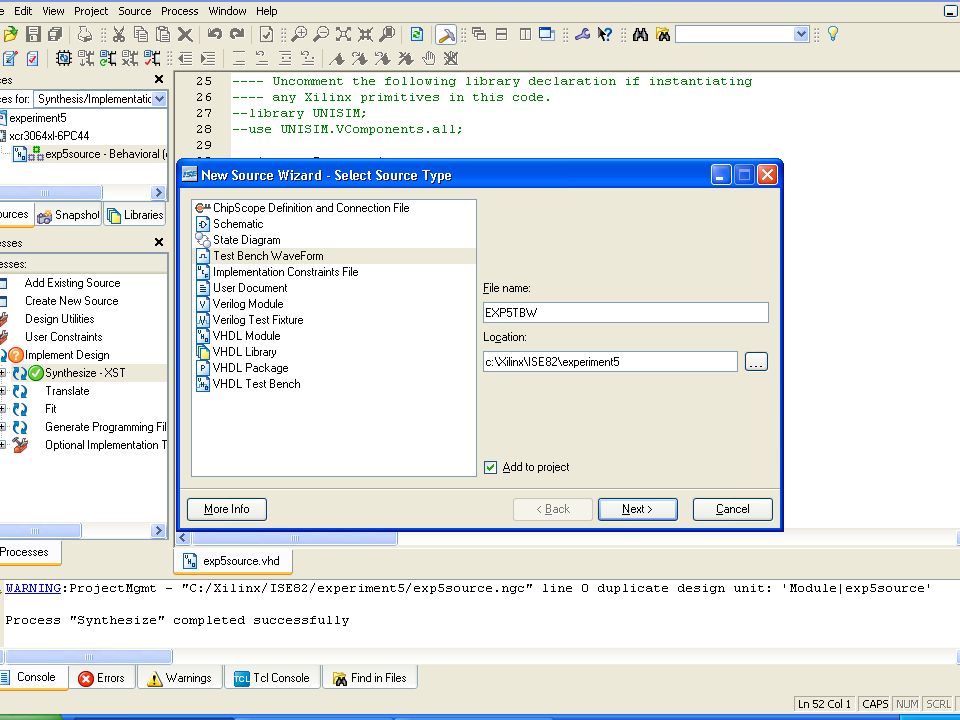Select the exp5source.vhd editor tab
The image size is (960, 720).
233,561
